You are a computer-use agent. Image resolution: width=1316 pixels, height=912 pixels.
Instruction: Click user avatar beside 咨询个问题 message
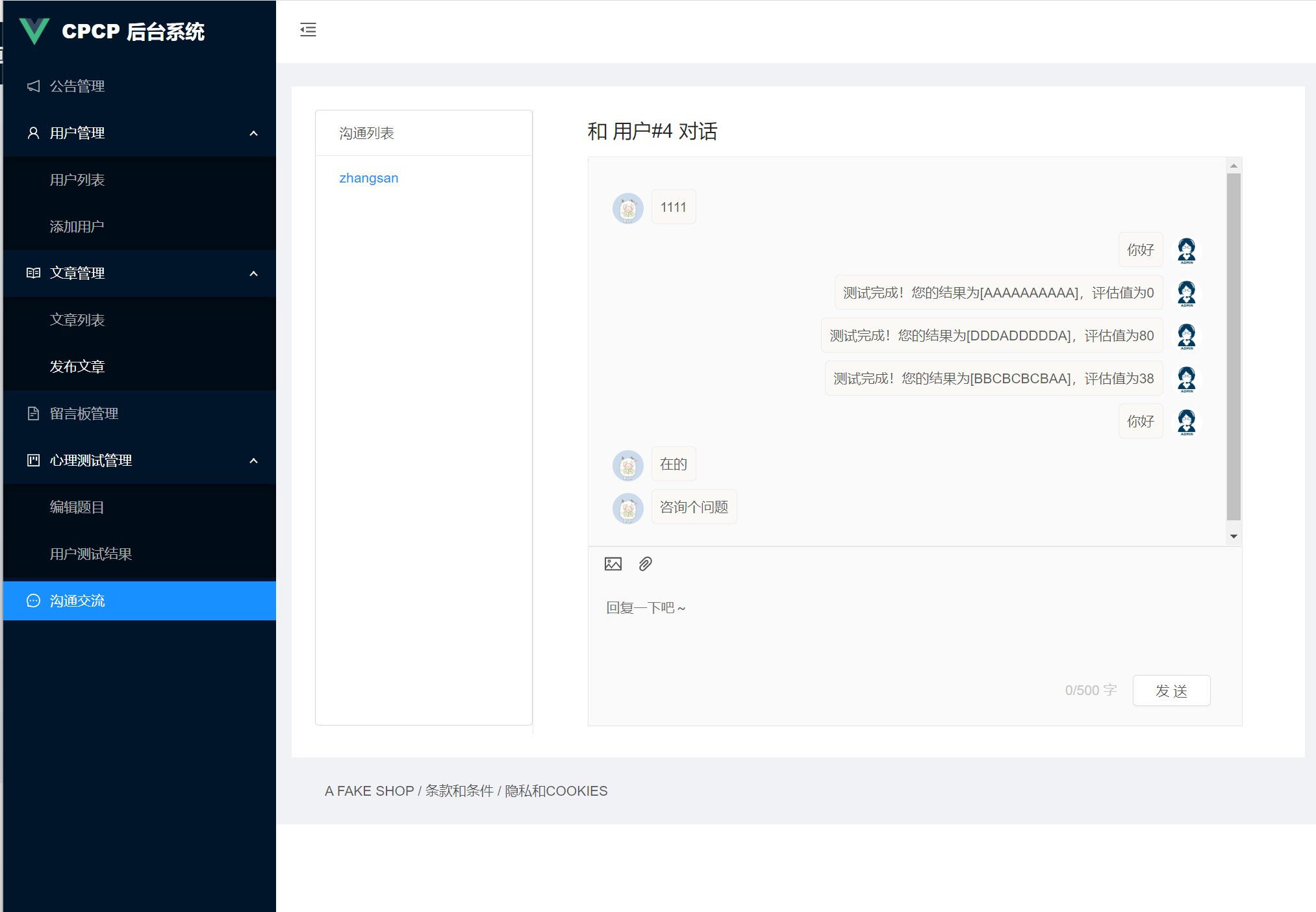tap(627, 508)
